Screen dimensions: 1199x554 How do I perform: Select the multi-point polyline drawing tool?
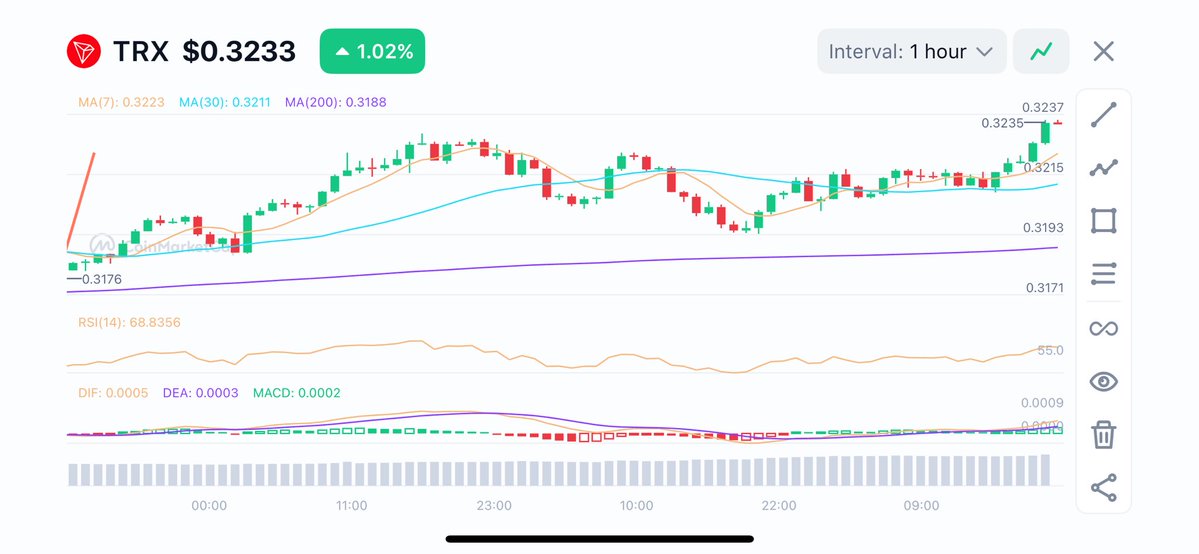pos(1103,168)
